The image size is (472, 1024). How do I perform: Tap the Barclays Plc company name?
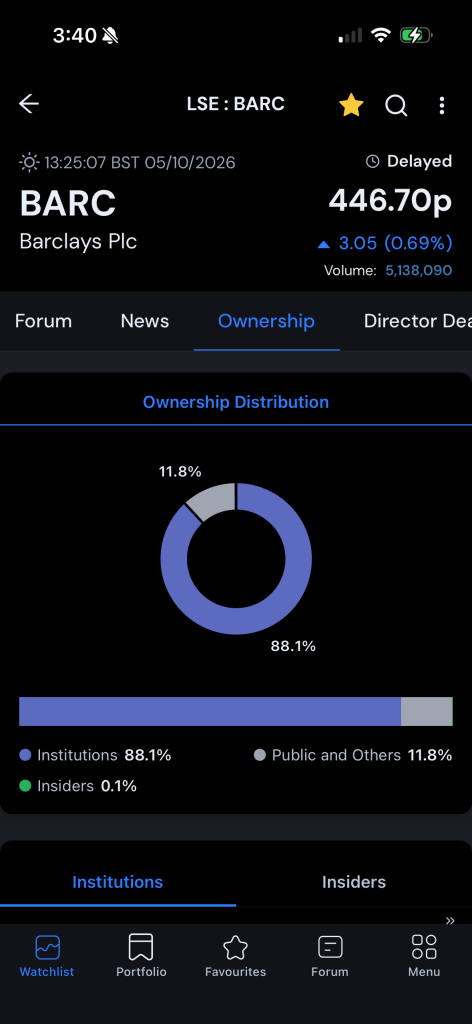point(78,242)
